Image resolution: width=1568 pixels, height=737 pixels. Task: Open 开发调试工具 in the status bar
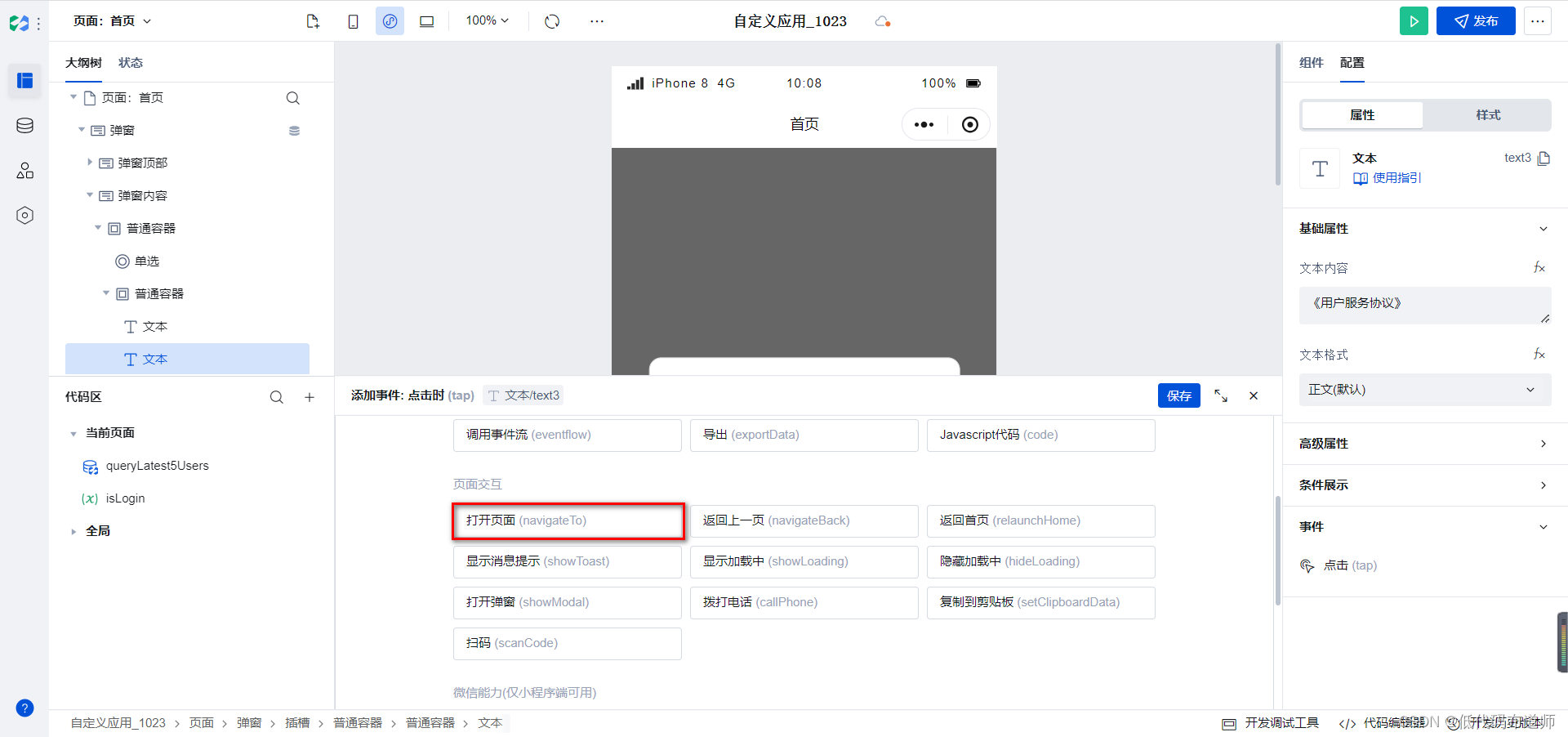click(1271, 723)
